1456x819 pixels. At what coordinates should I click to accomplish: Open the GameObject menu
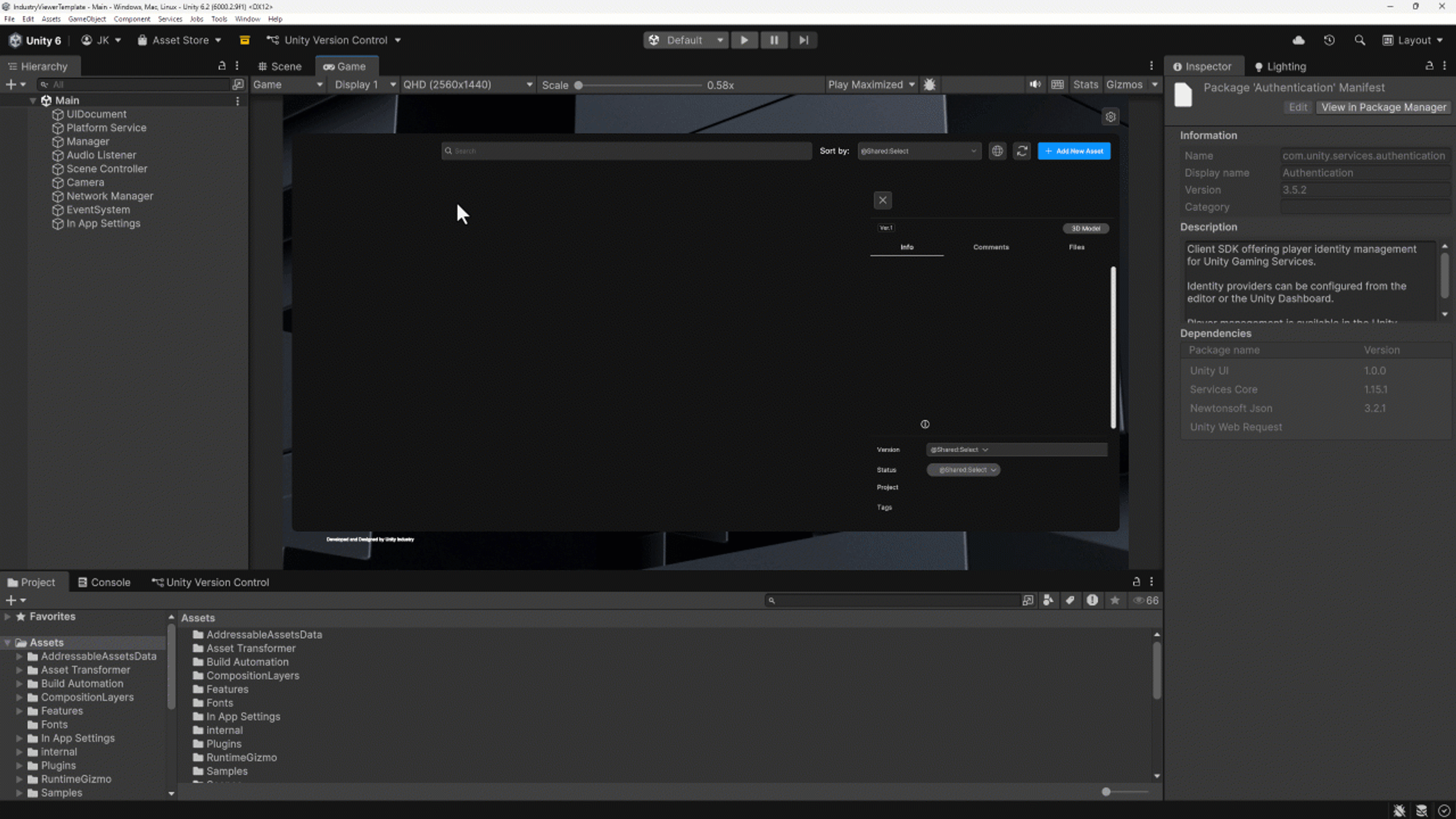87,19
